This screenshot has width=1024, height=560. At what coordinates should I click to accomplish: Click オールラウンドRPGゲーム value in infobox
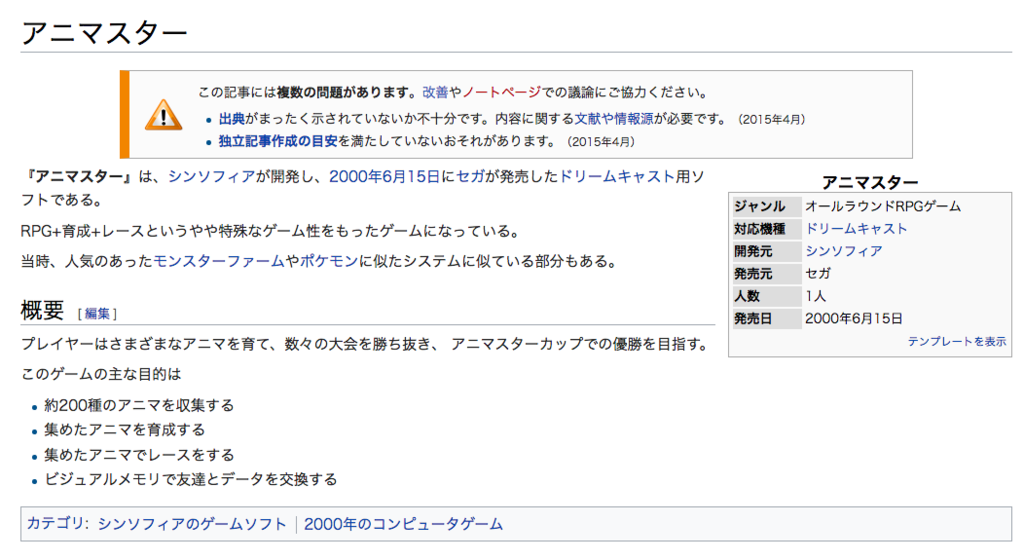tap(883, 207)
